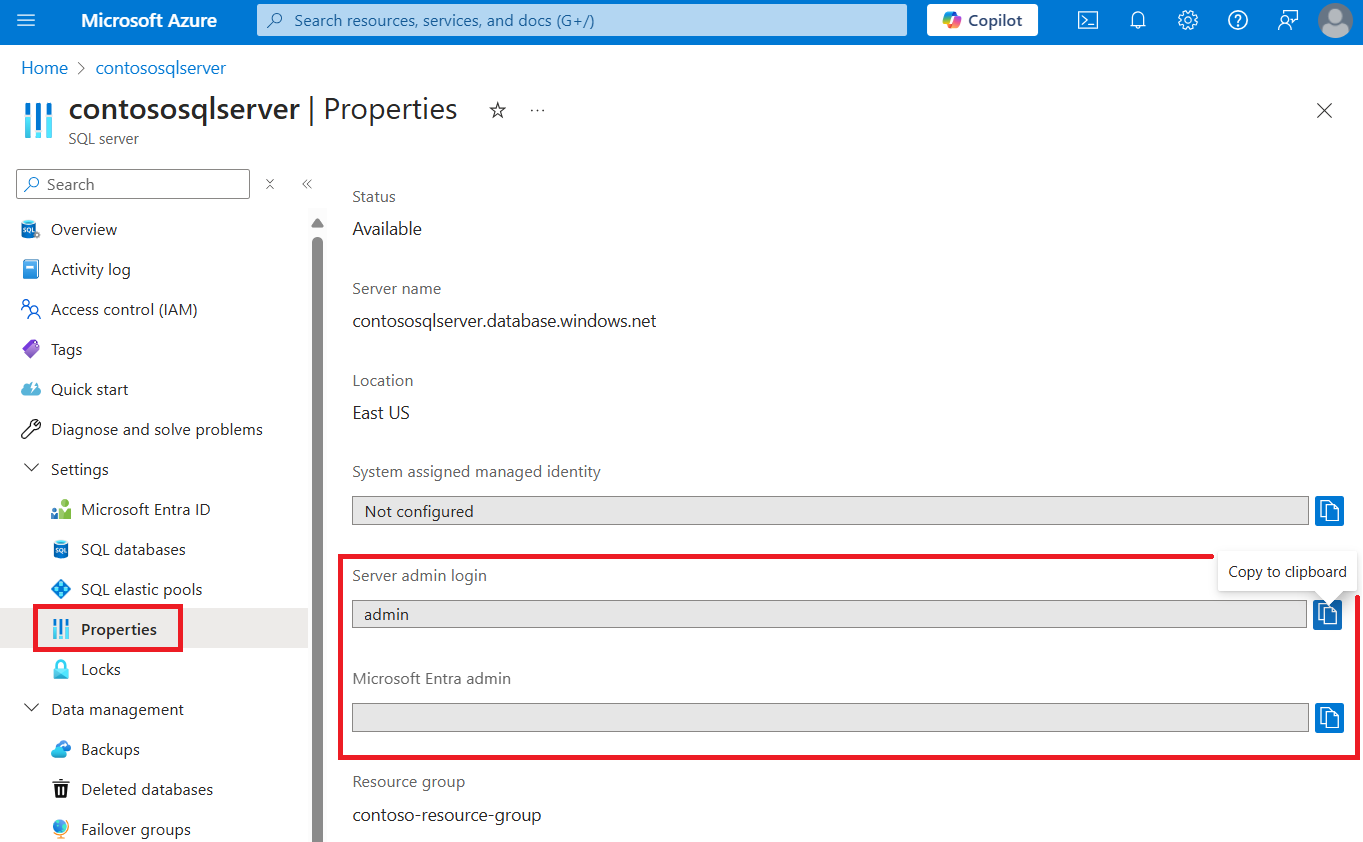Copy the Microsoft Entra admin value
This screenshot has height=842, width=1363.
1328,717
